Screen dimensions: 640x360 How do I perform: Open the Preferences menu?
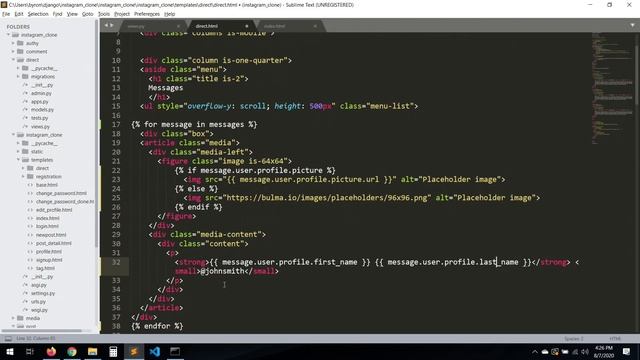pos(147,14)
